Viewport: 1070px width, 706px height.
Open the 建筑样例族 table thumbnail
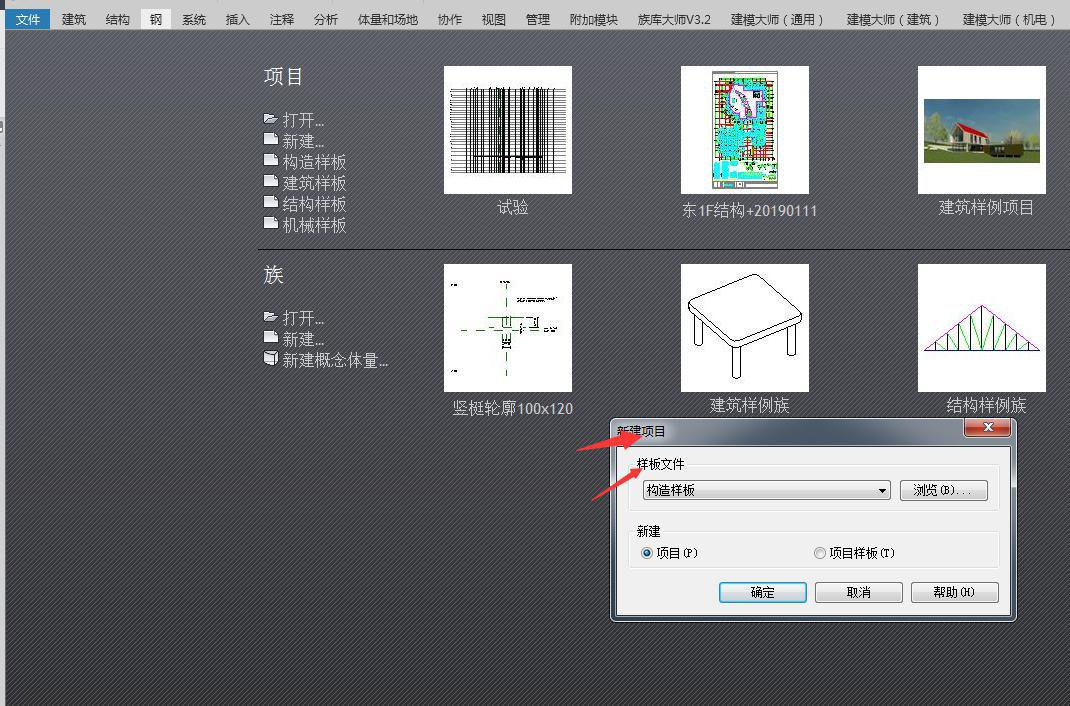pos(744,327)
